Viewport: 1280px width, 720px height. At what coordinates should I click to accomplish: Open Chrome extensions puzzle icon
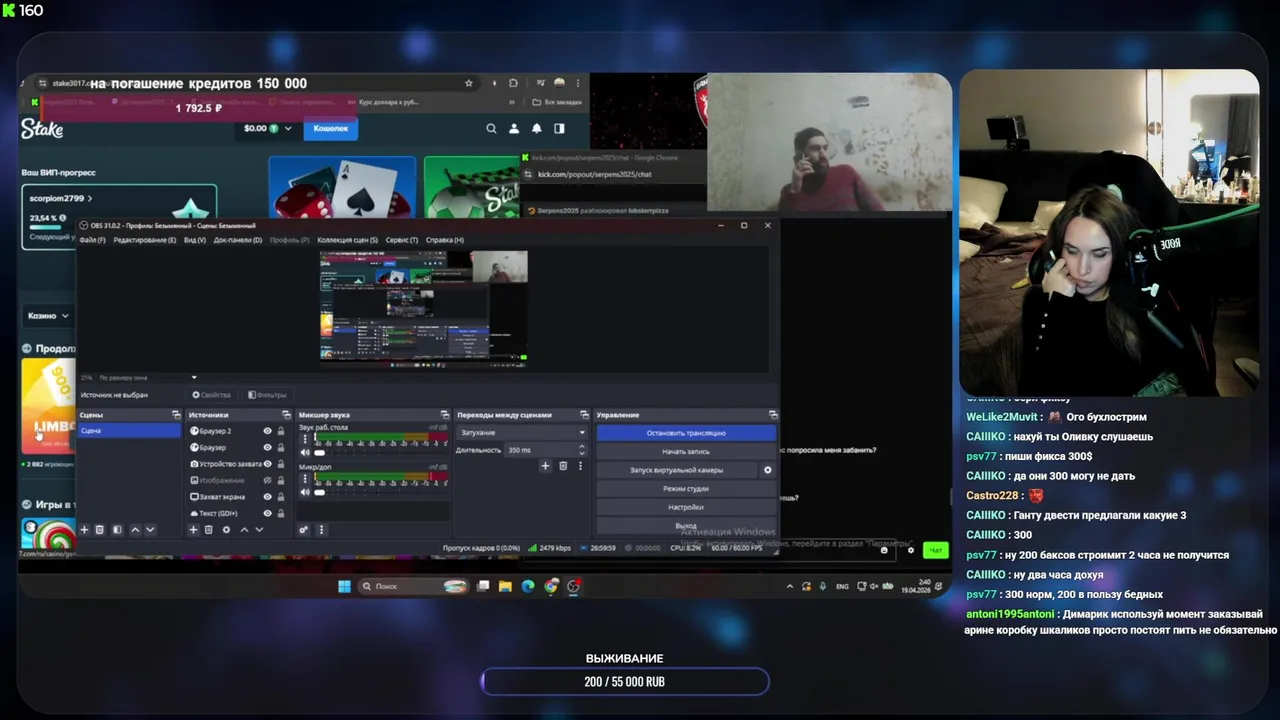click(513, 83)
